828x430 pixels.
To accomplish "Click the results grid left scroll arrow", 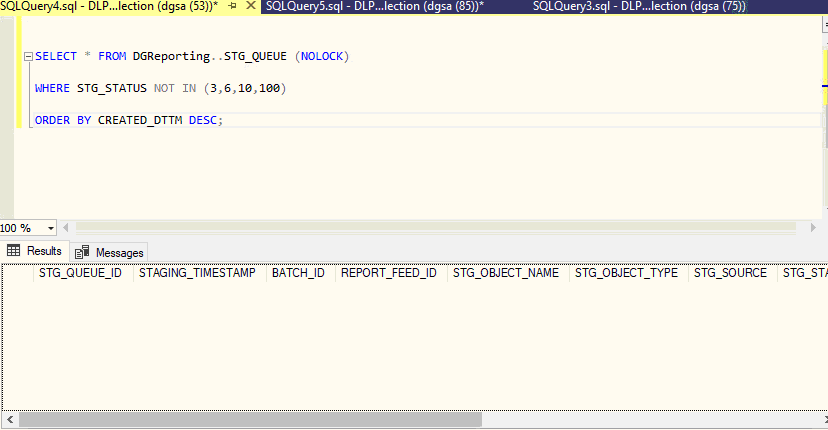I will pos(9,420).
